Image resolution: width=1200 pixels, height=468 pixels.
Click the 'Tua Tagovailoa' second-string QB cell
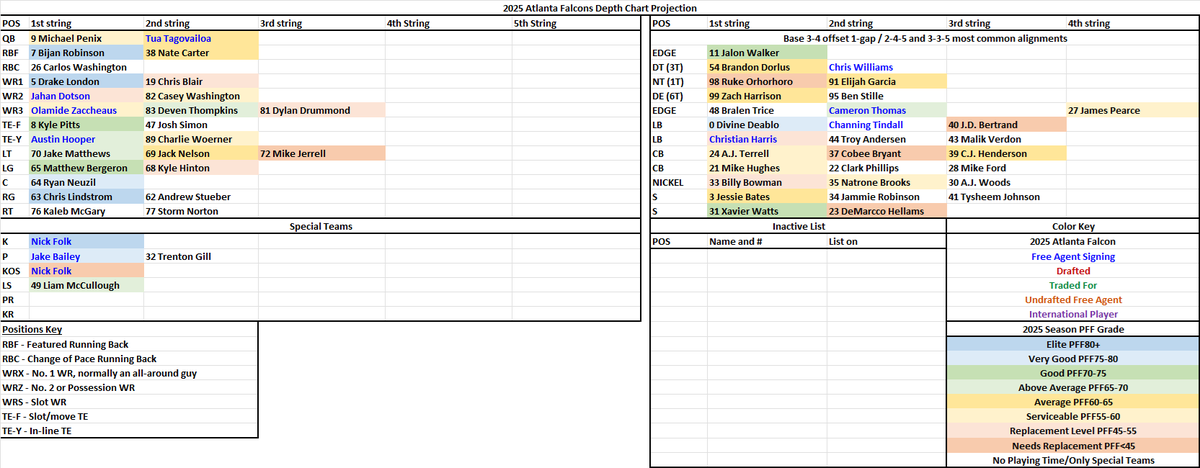click(x=200, y=37)
